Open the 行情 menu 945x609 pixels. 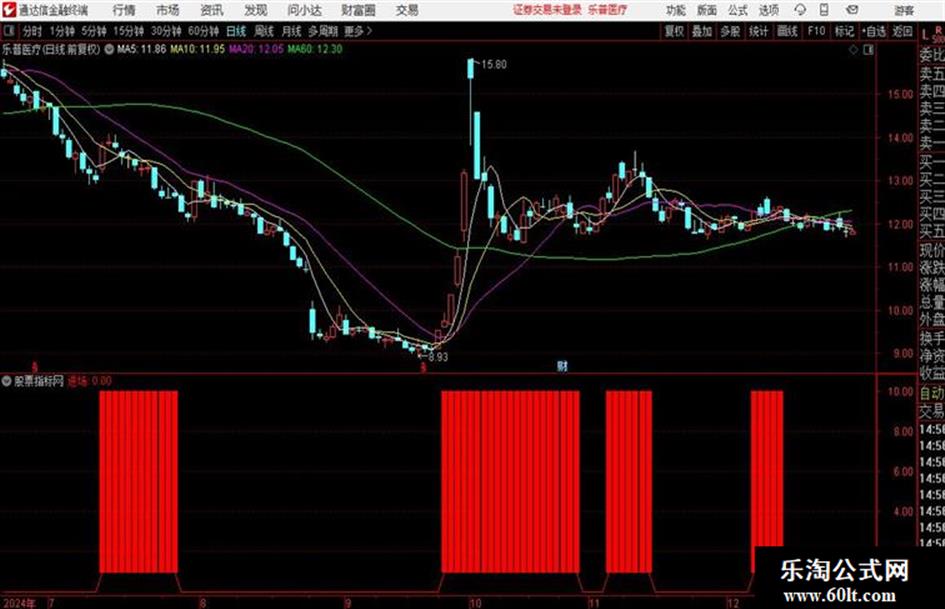click(124, 10)
